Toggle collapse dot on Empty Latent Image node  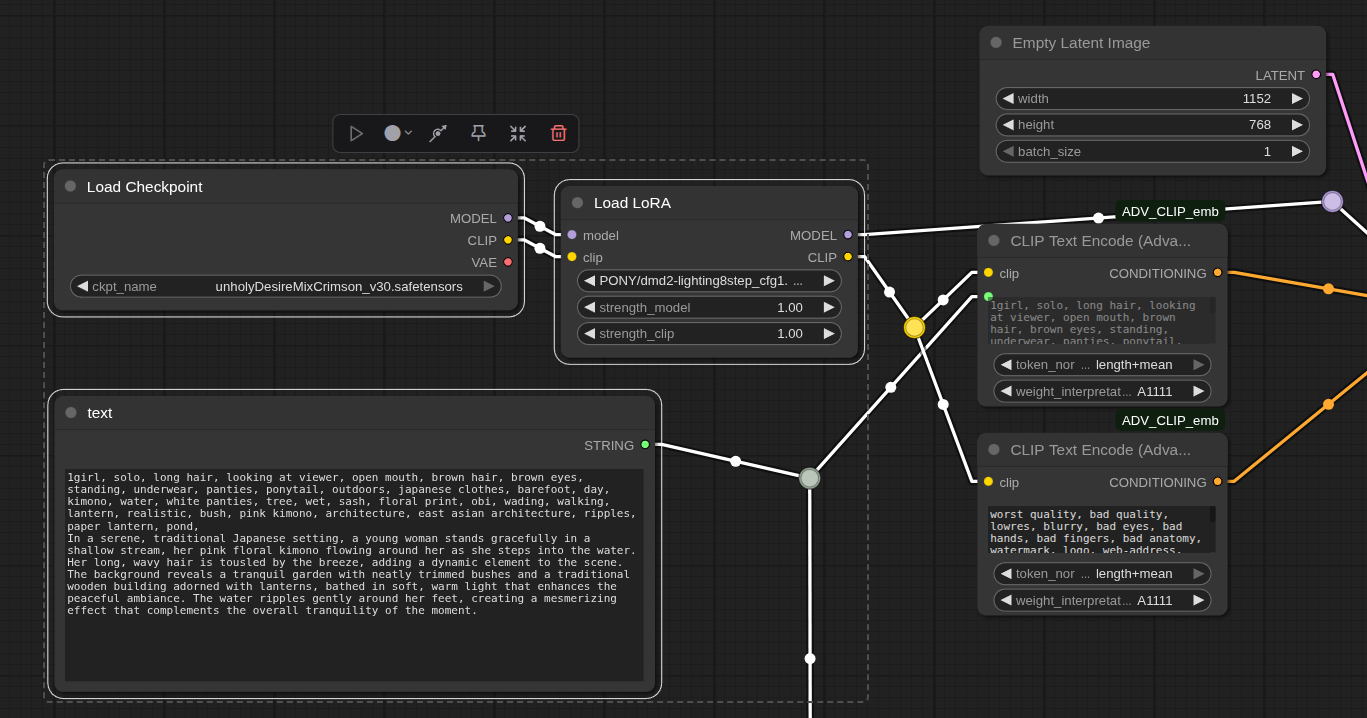996,42
